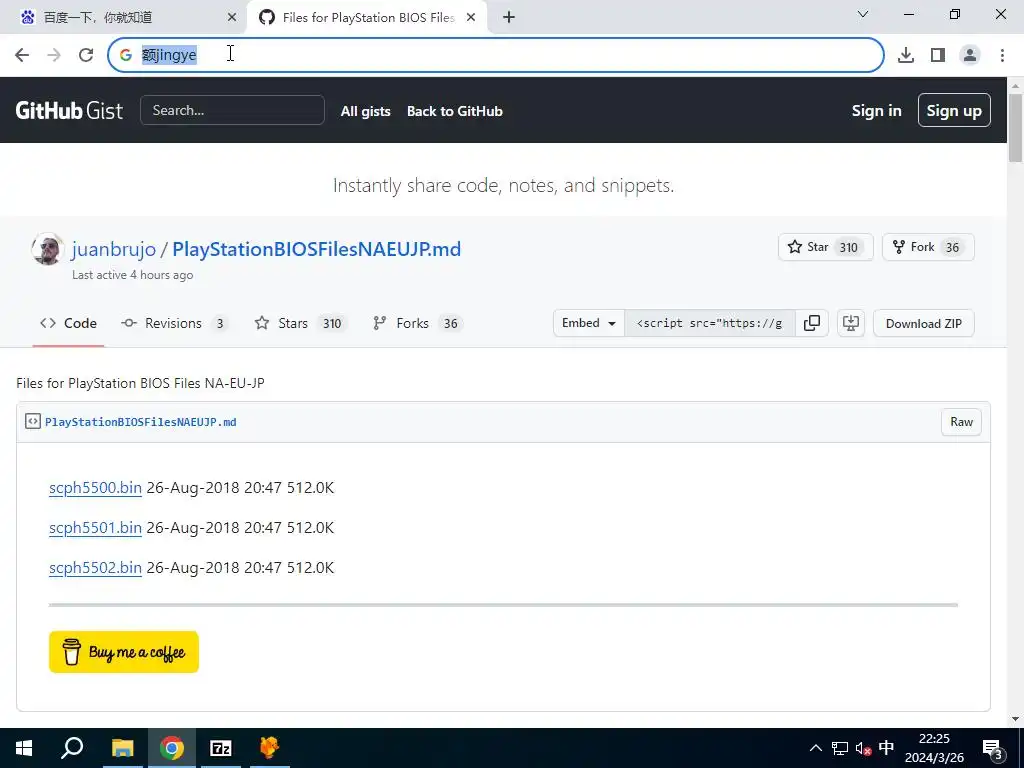
Task: Copy embed script with clipboard icon
Action: 812,323
